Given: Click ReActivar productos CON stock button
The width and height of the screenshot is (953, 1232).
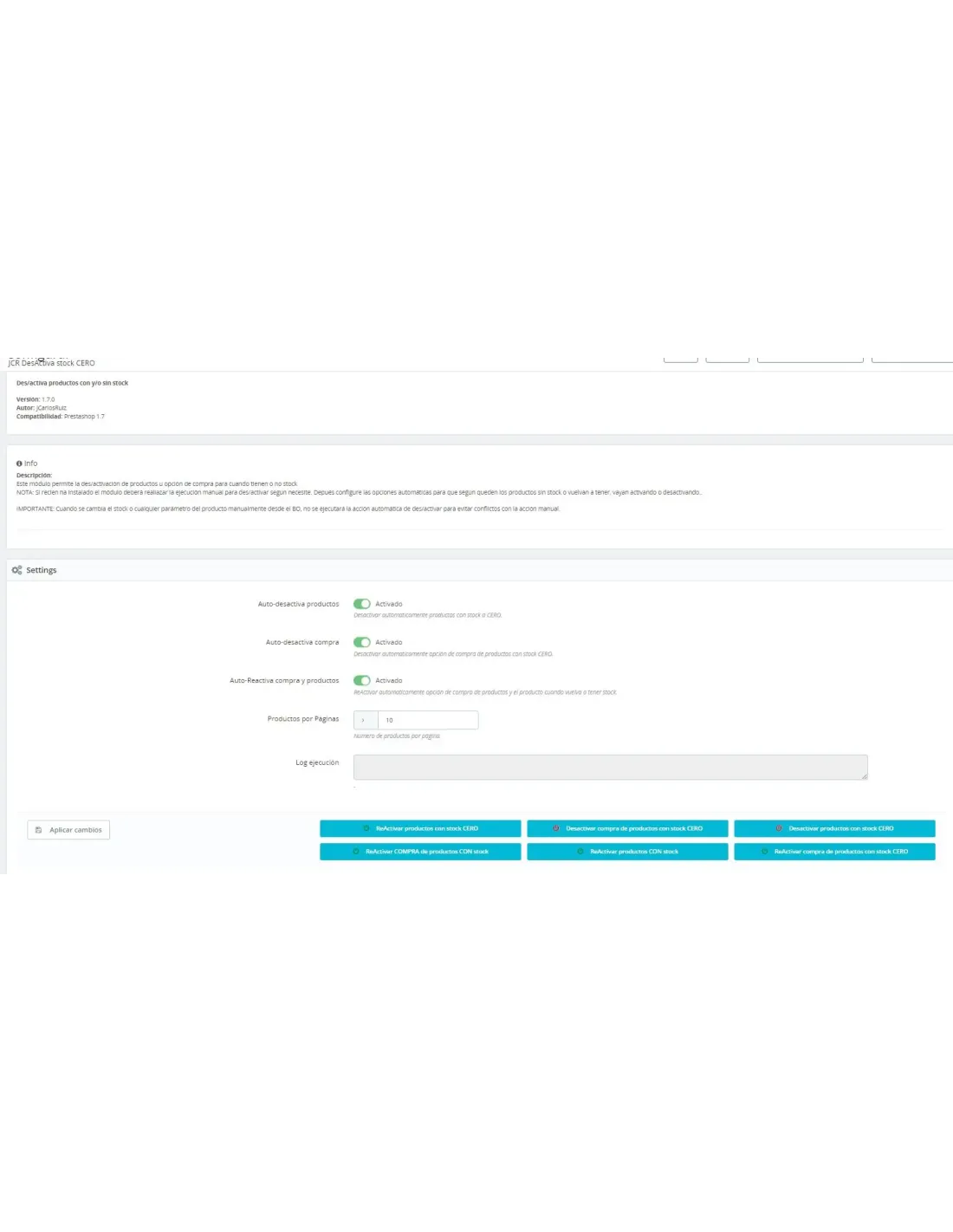Looking at the screenshot, I should [x=627, y=852].
